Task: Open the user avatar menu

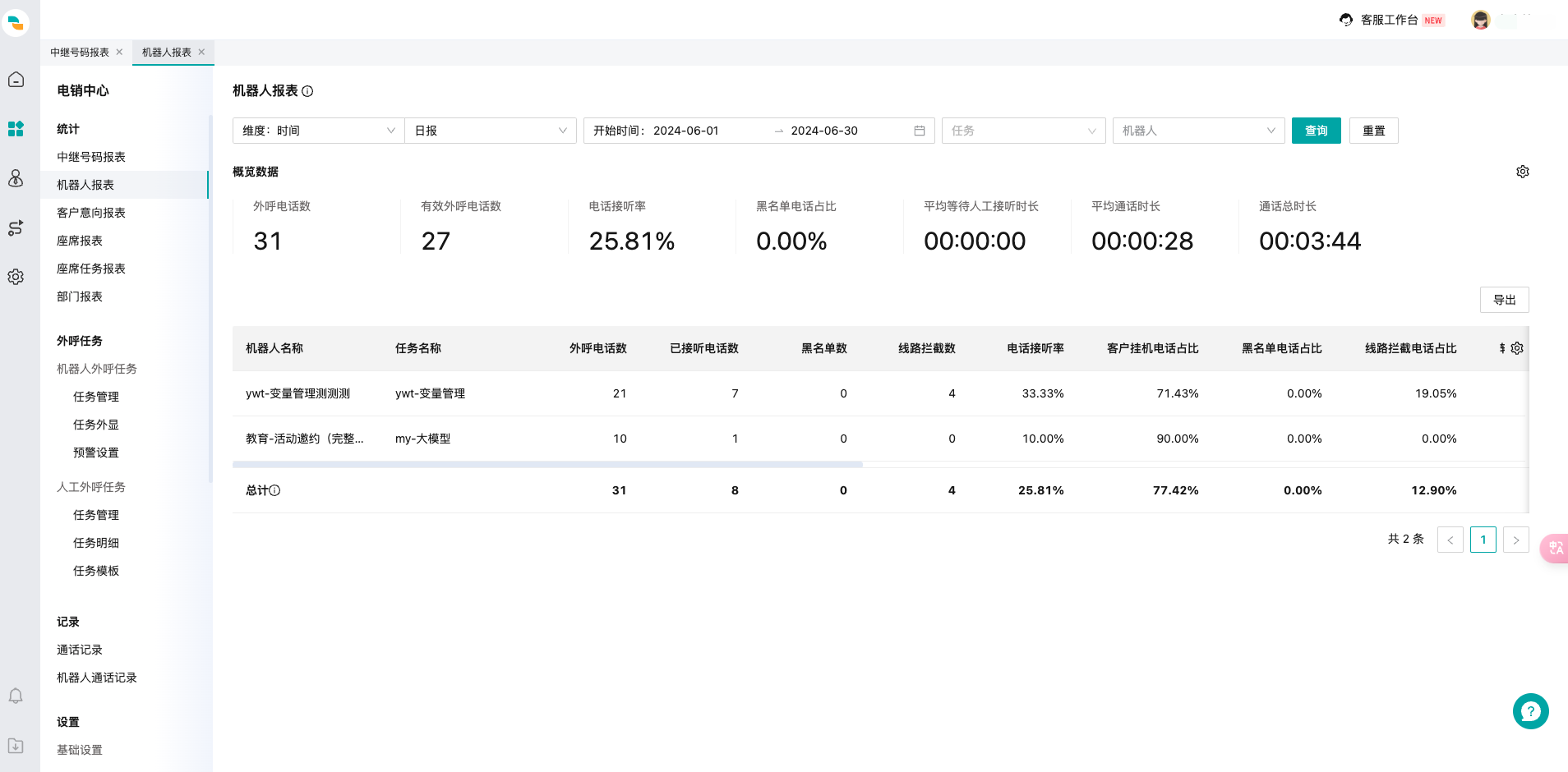Action: [x=1481, y=20]
